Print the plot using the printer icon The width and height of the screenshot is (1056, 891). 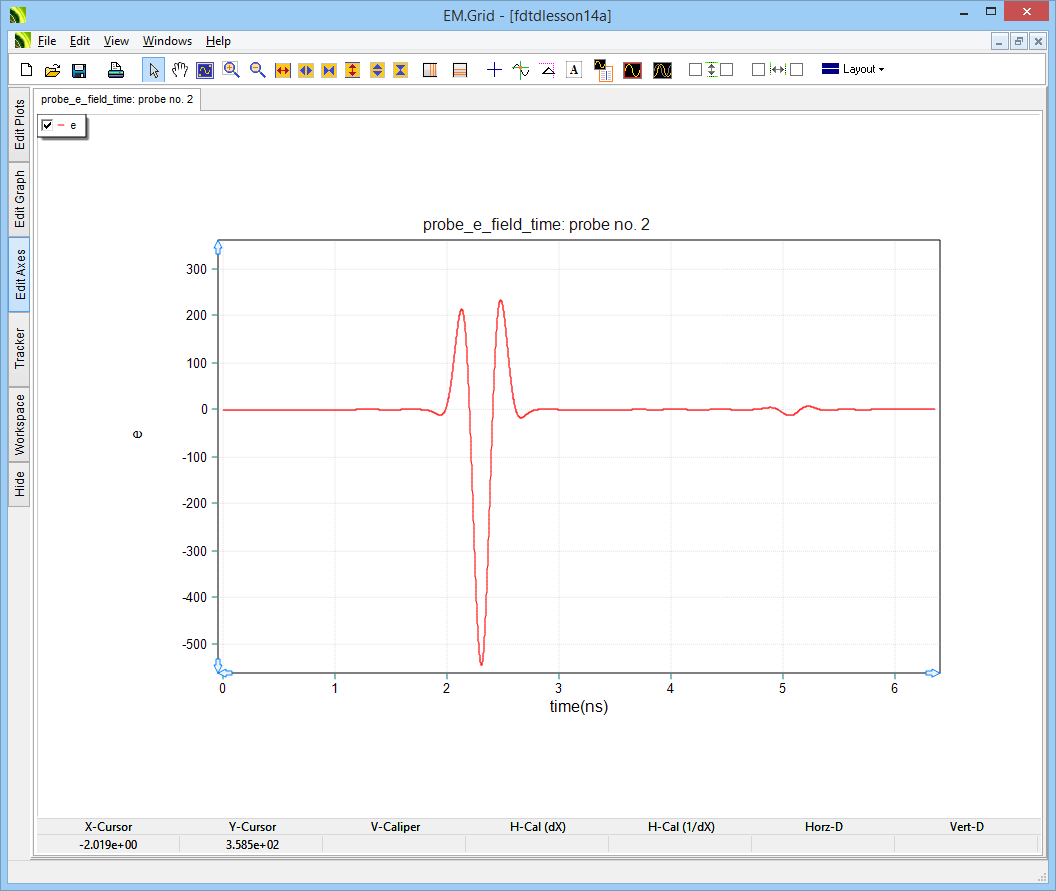pos(116,70)
